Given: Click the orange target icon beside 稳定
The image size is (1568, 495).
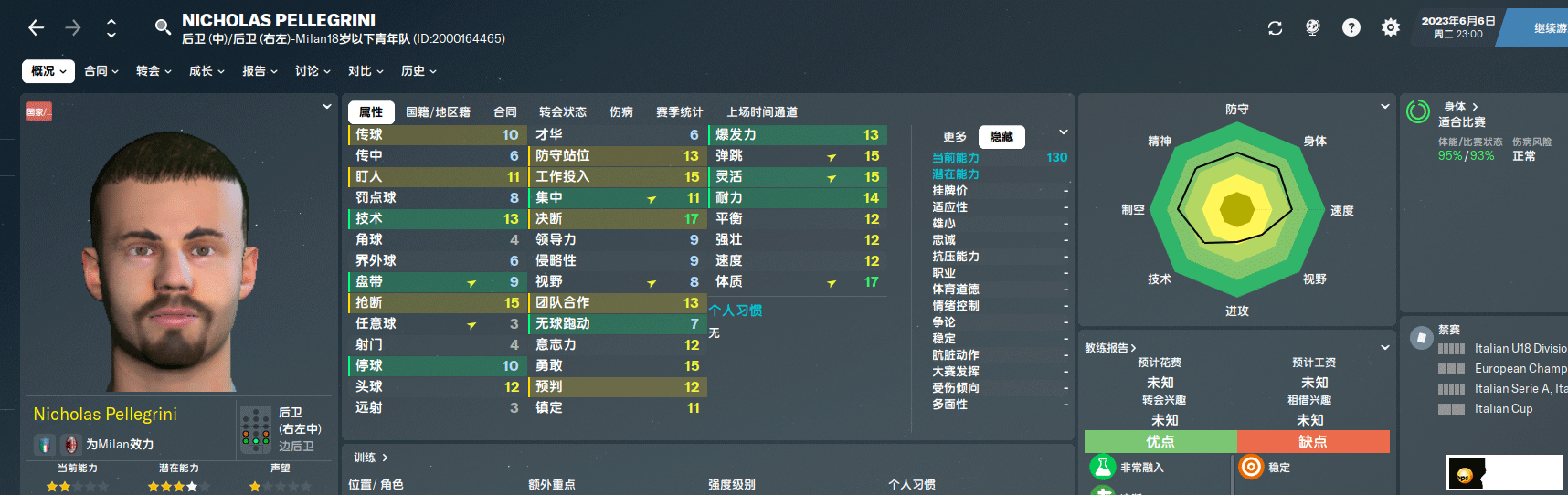Looking at the screenshot, I should 1251,467.
